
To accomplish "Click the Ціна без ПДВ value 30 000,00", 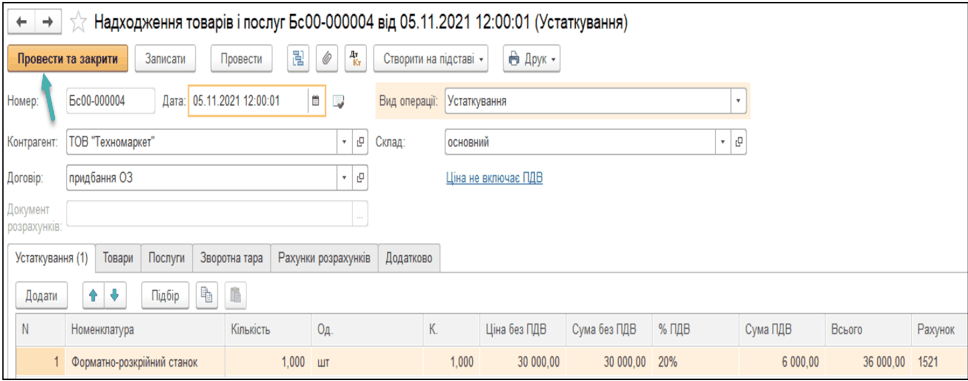I will tap(522, 362).
